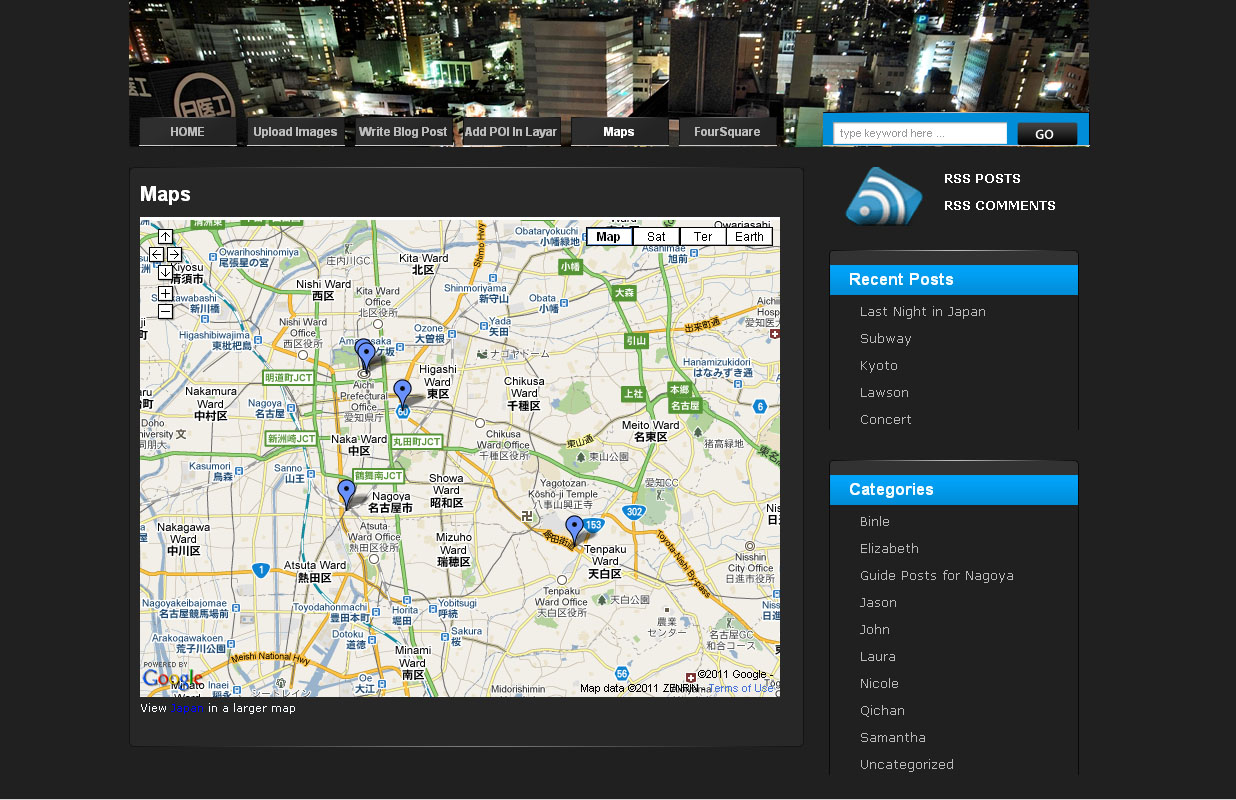Open the FourSquare nav item
Screen dimensions: 1236x800
tap(727, 132)
